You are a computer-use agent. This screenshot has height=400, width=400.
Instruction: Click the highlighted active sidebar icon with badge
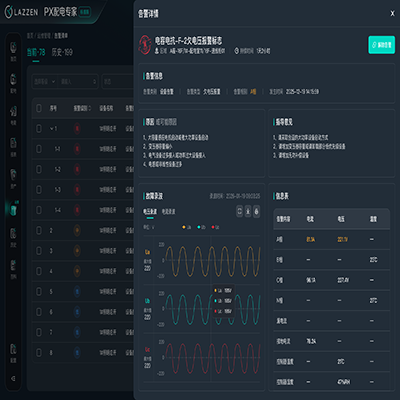tap(14, 209)
